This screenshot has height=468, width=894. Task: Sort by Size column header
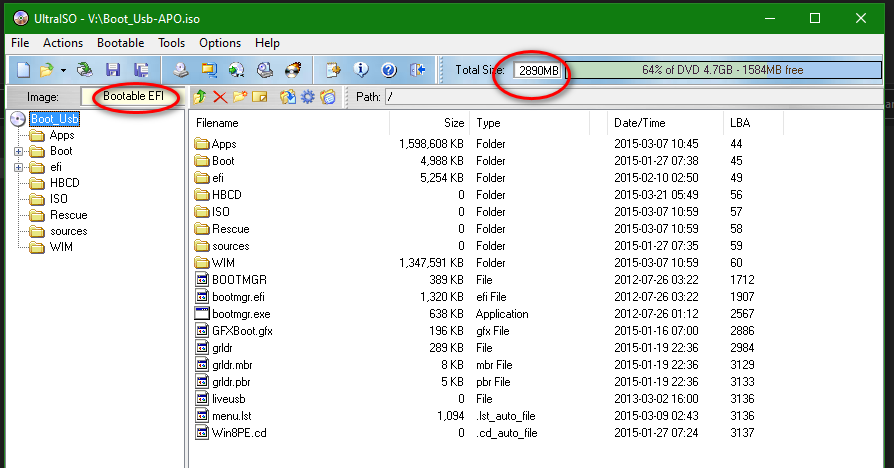point(429,123)
